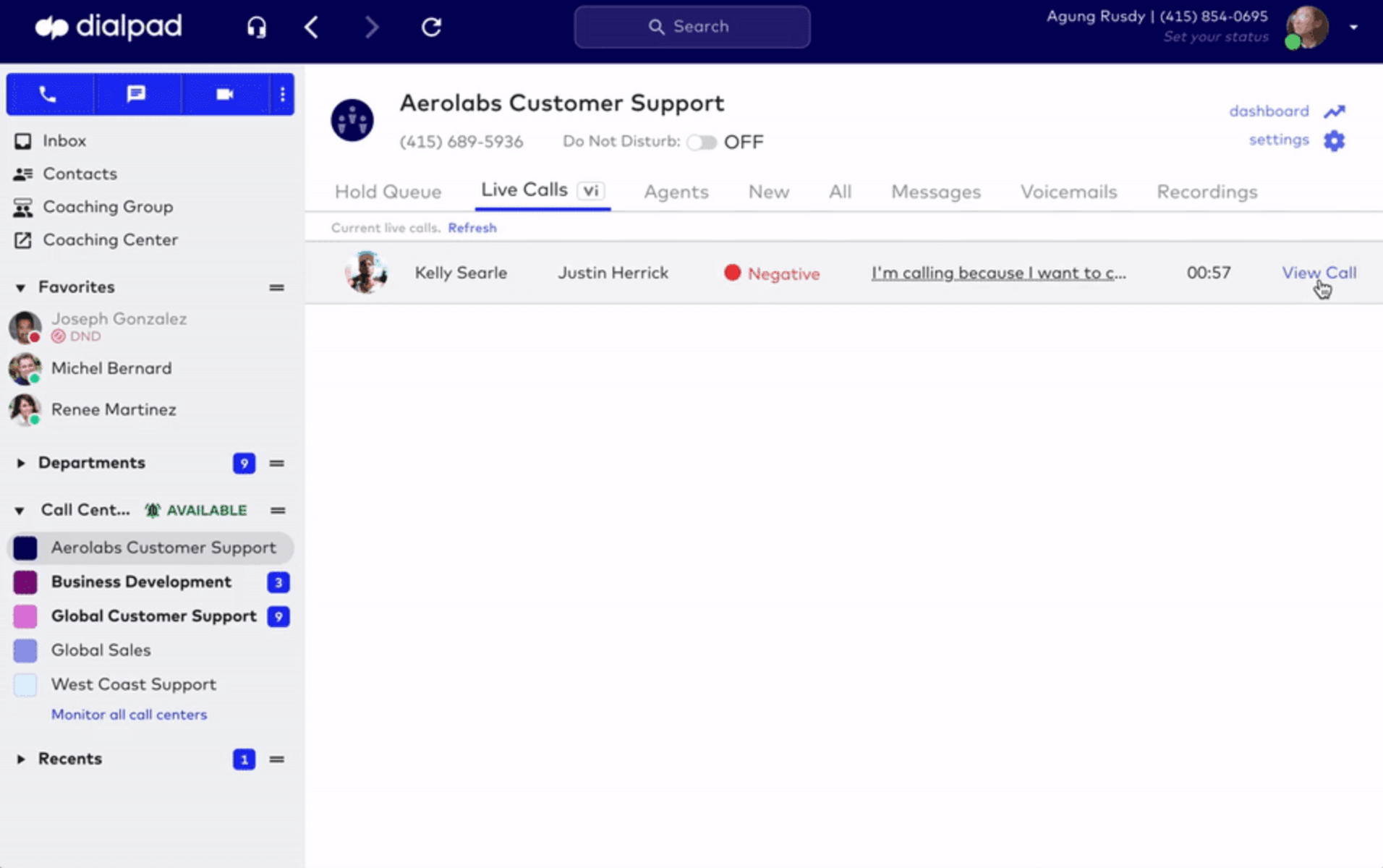Collapse the Call Centers section
This screenshot has width=1383, height=868.
tap(20, 511)
